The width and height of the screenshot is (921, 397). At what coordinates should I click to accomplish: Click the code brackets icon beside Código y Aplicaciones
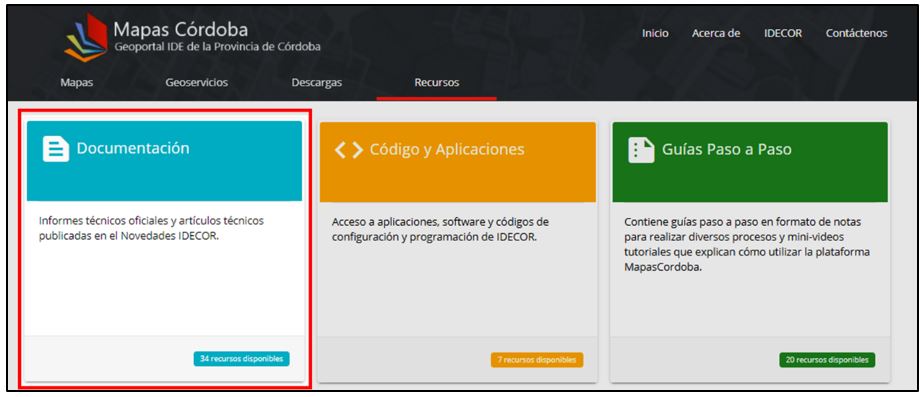click(349, 150)
